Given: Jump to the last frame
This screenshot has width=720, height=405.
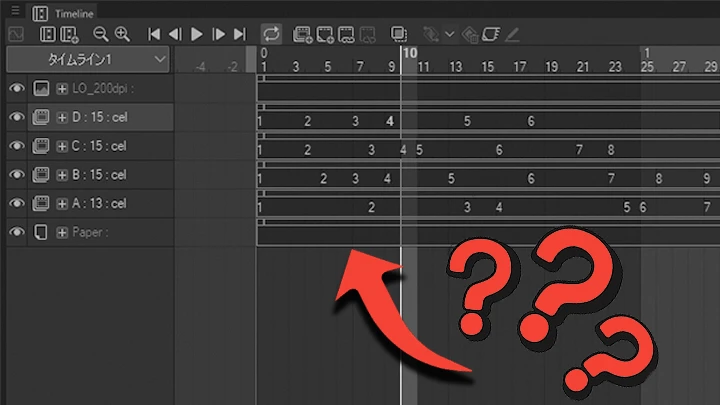Looking at the screenshot, I should click(240, 34).
